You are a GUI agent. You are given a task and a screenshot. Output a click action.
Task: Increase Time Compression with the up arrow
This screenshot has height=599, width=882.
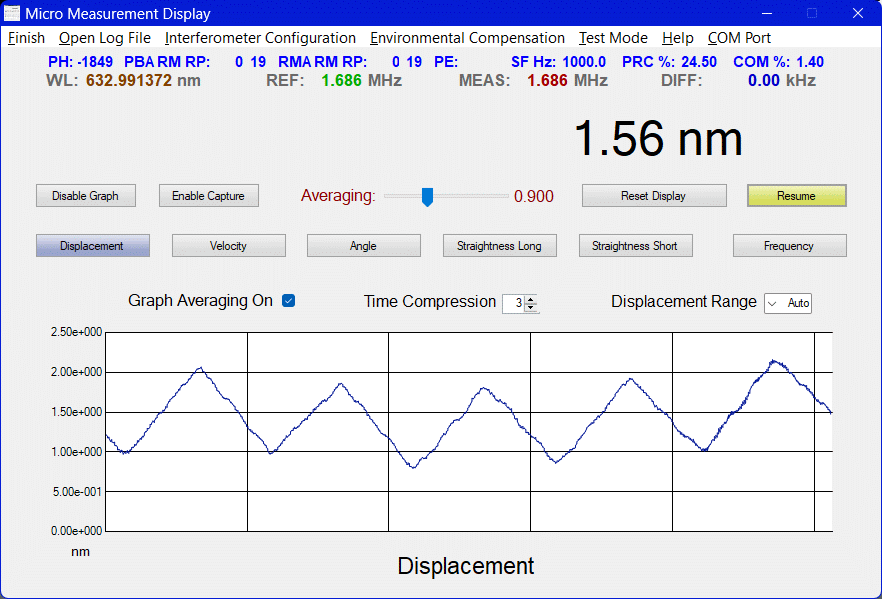click(531, 299)
